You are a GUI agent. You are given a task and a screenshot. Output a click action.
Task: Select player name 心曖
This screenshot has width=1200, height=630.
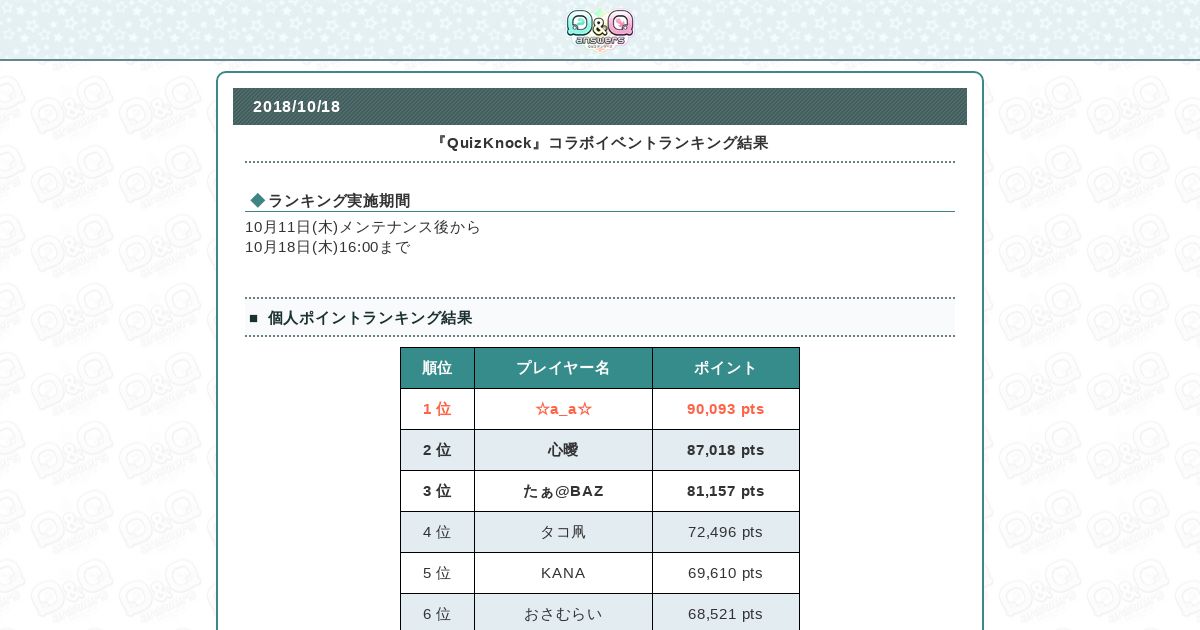coord(563,450)
